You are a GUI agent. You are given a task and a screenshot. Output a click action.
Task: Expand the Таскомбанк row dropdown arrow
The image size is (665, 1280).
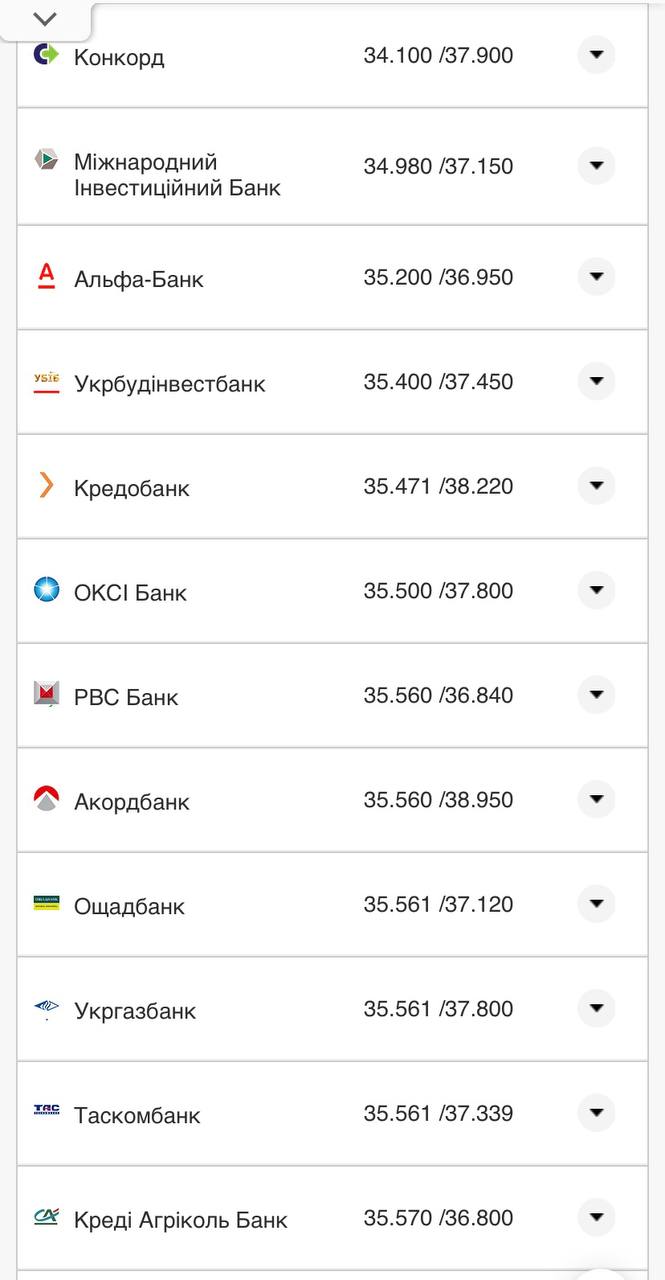[596, 1112]
